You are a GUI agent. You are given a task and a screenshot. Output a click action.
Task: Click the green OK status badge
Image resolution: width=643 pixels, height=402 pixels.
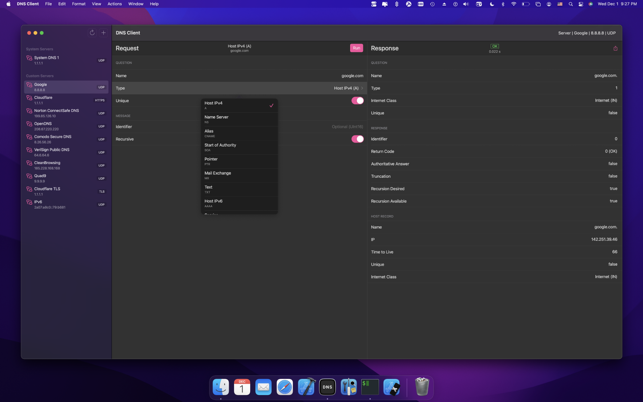495,46
